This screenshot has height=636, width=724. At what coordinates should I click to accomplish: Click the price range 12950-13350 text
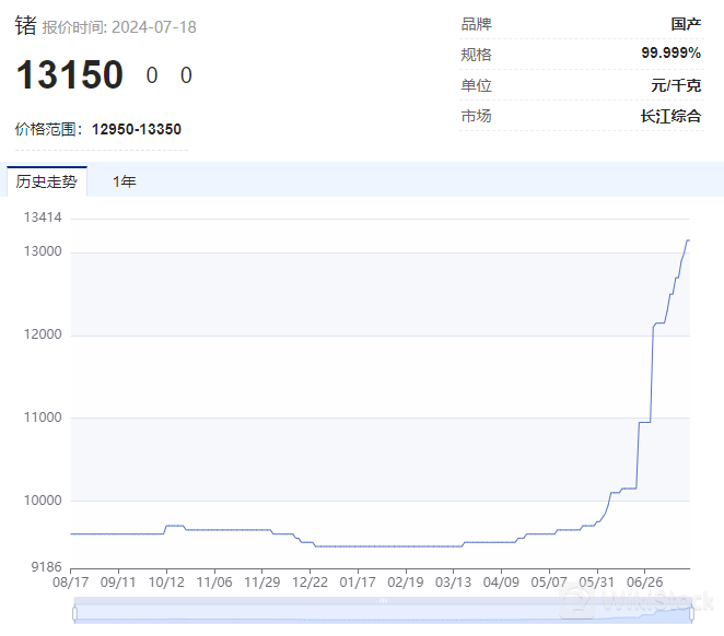click(x=136, y=129)
